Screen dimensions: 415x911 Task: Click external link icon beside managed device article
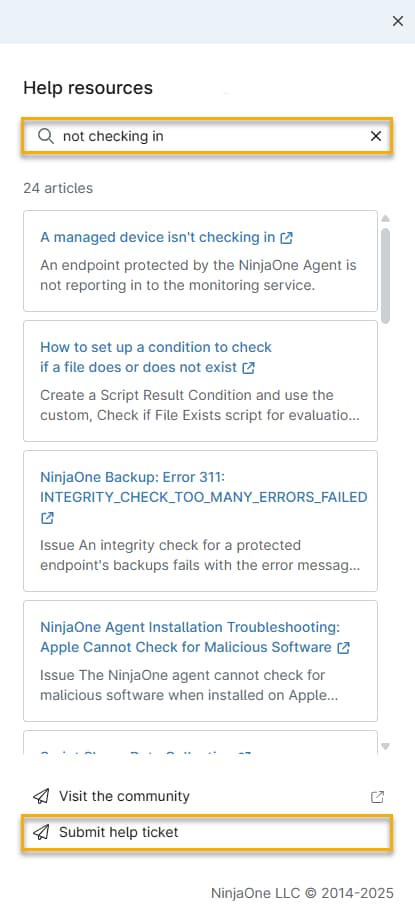(x=287, y=237)
